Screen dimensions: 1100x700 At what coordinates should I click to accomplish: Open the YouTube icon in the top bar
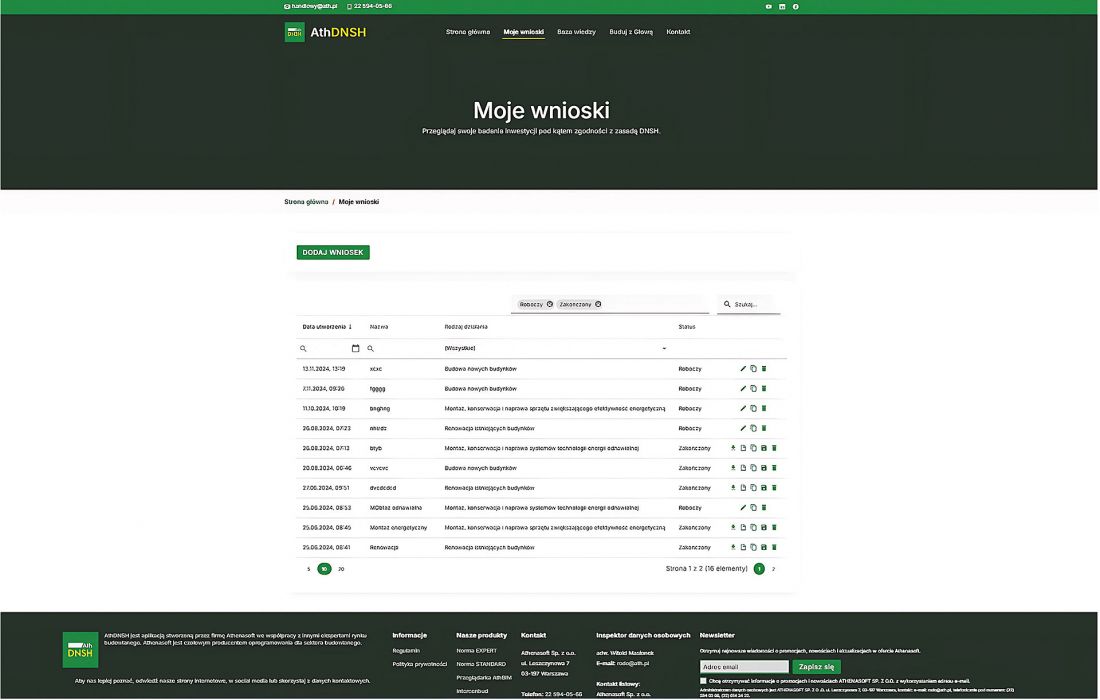769,6
